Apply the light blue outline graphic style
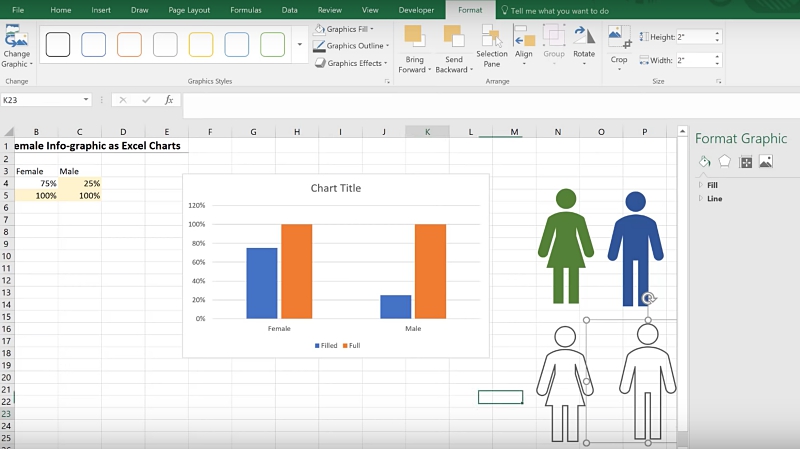This screenshot has width=800, height=449. [x=236, y=44]
